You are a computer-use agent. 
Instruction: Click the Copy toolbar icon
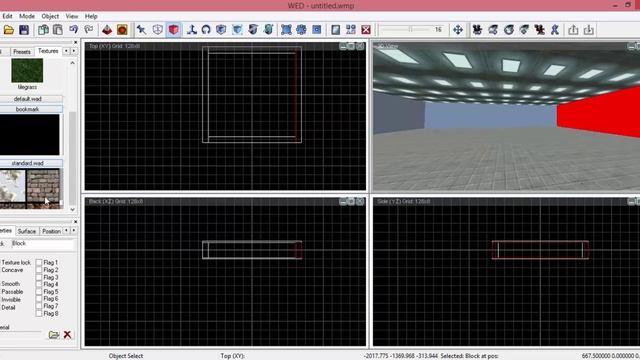click(43, 30)
